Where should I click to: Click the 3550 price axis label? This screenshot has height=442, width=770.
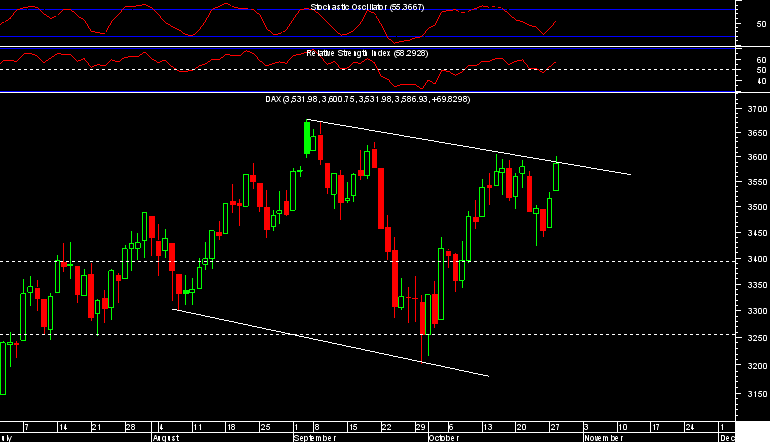point(757,182)
